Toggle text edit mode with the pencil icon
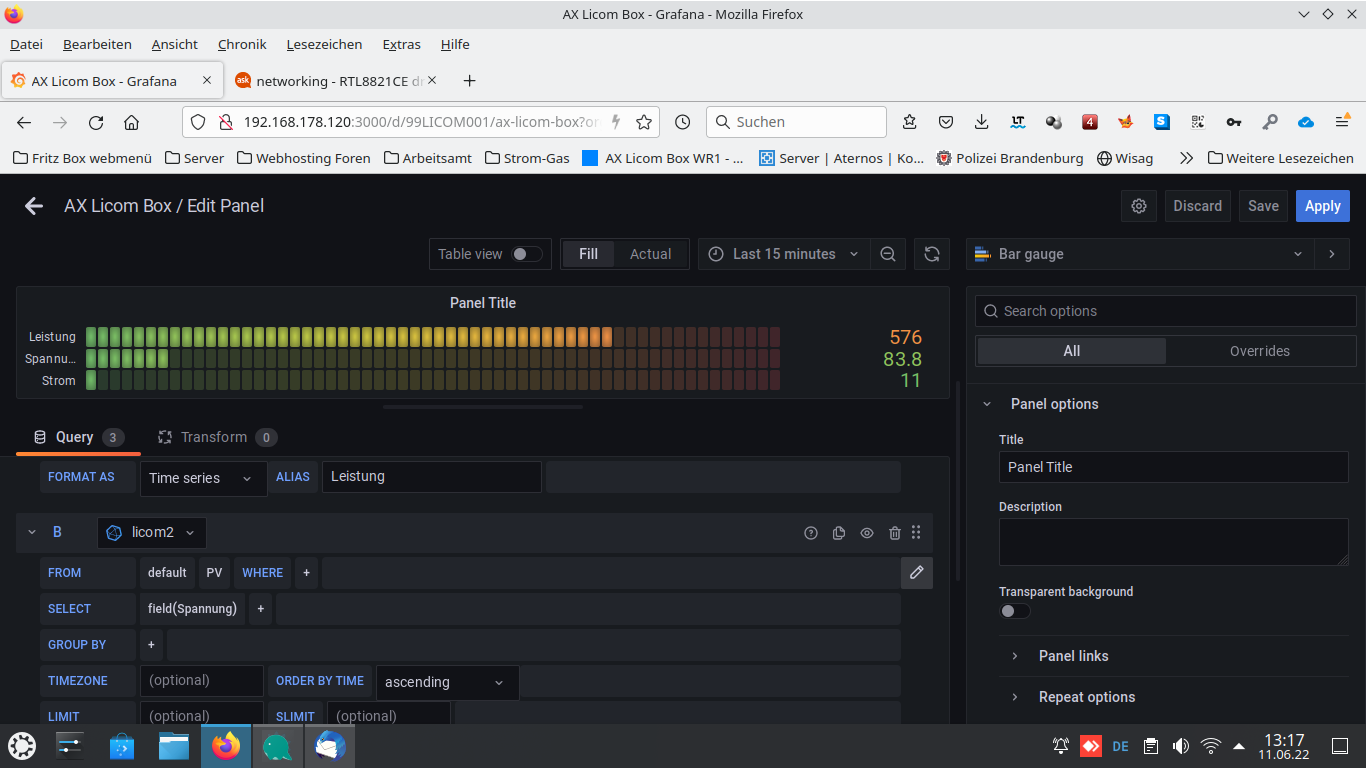This screenshot has height=768, width=1366. [x=916, y=573]
